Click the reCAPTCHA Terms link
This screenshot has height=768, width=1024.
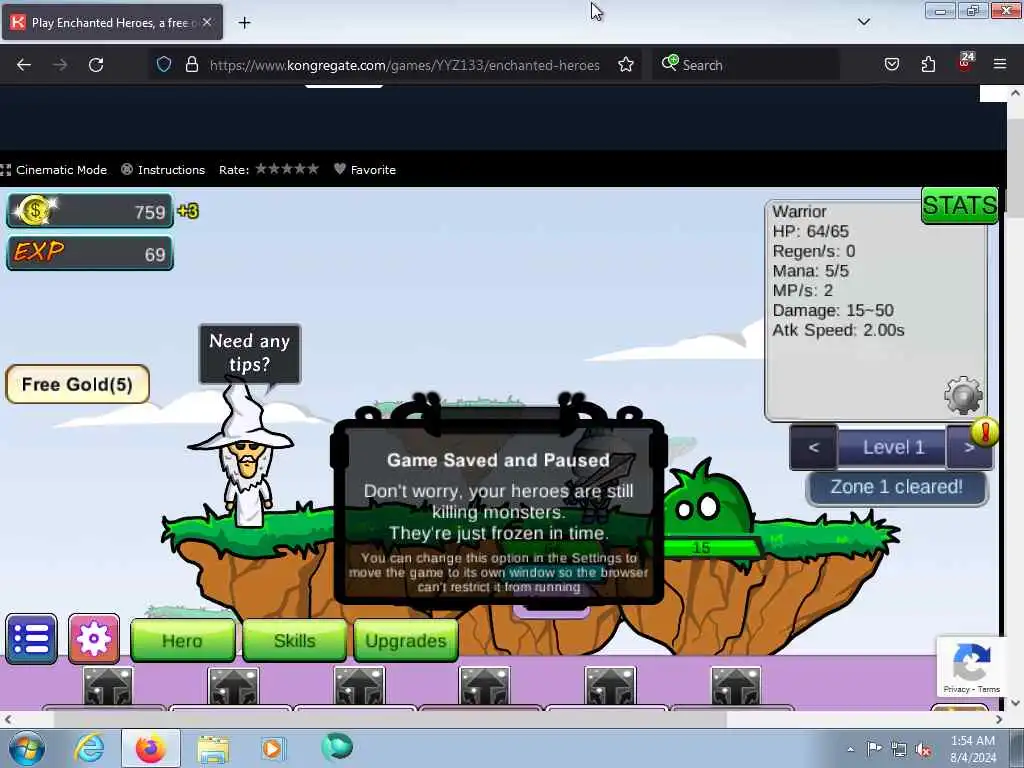pyautogui.click(x=989, y=689)
